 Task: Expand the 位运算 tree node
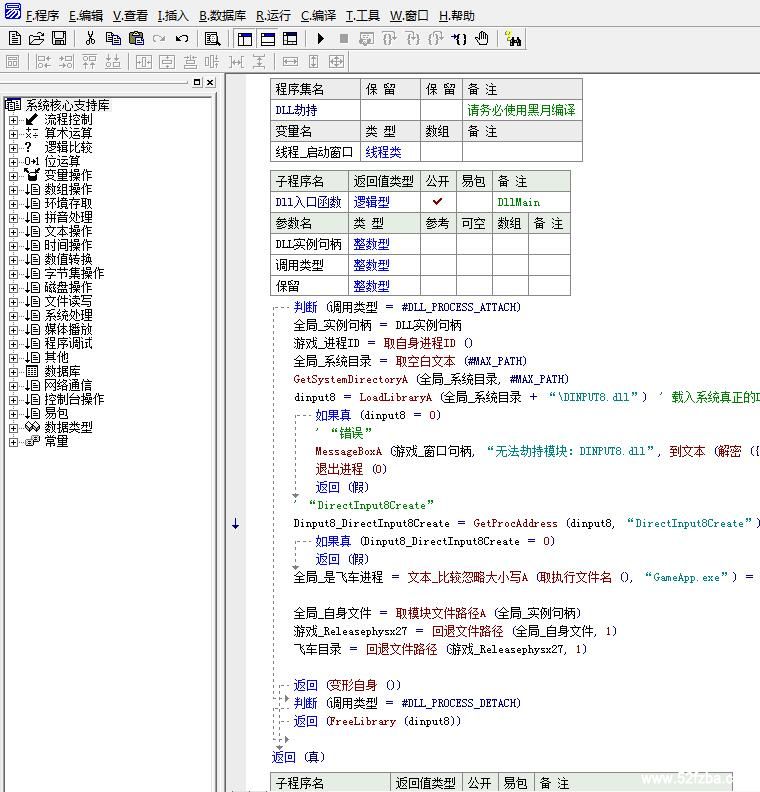13,162
